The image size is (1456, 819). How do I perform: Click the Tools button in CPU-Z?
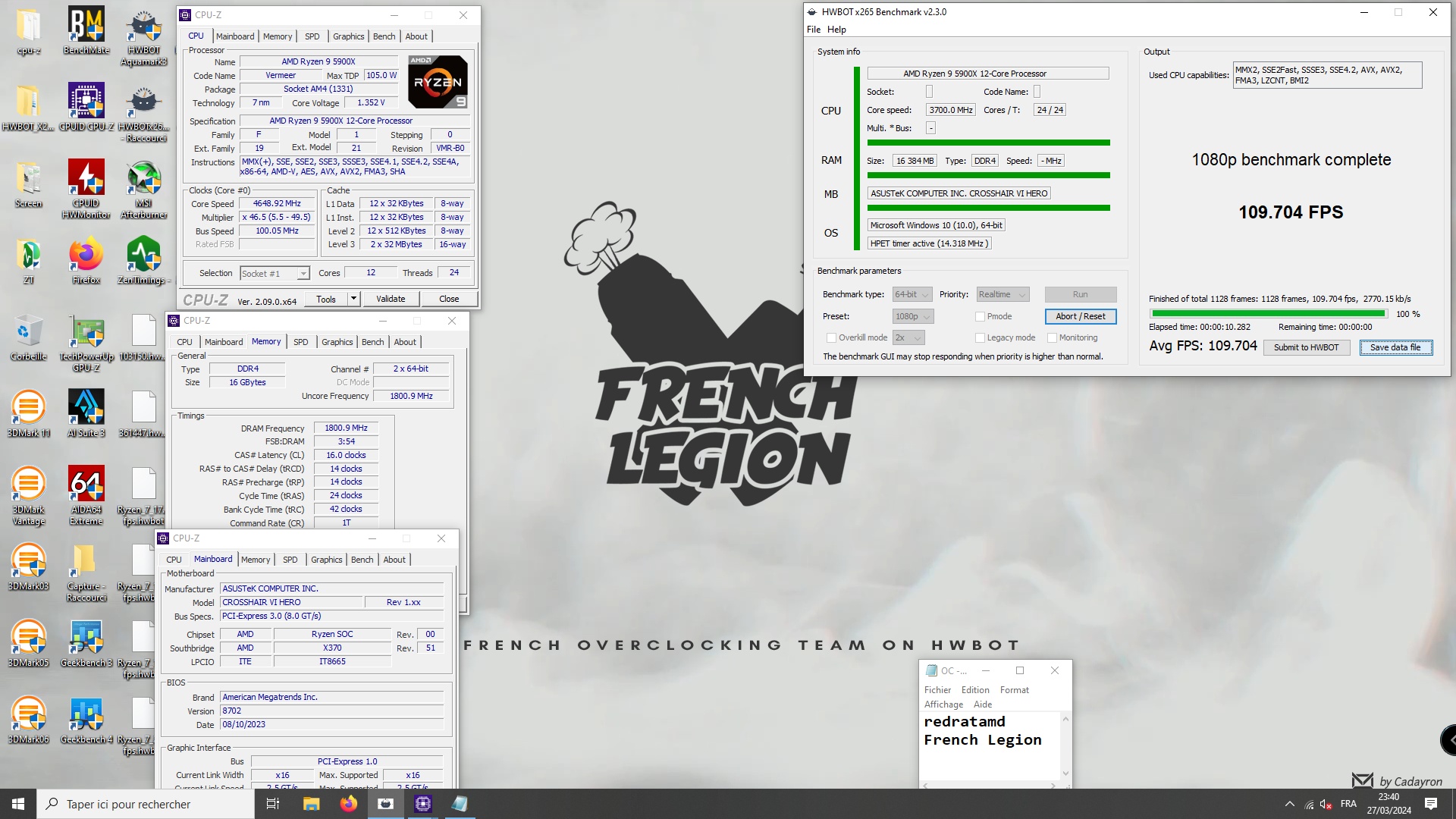pos(326,299)
